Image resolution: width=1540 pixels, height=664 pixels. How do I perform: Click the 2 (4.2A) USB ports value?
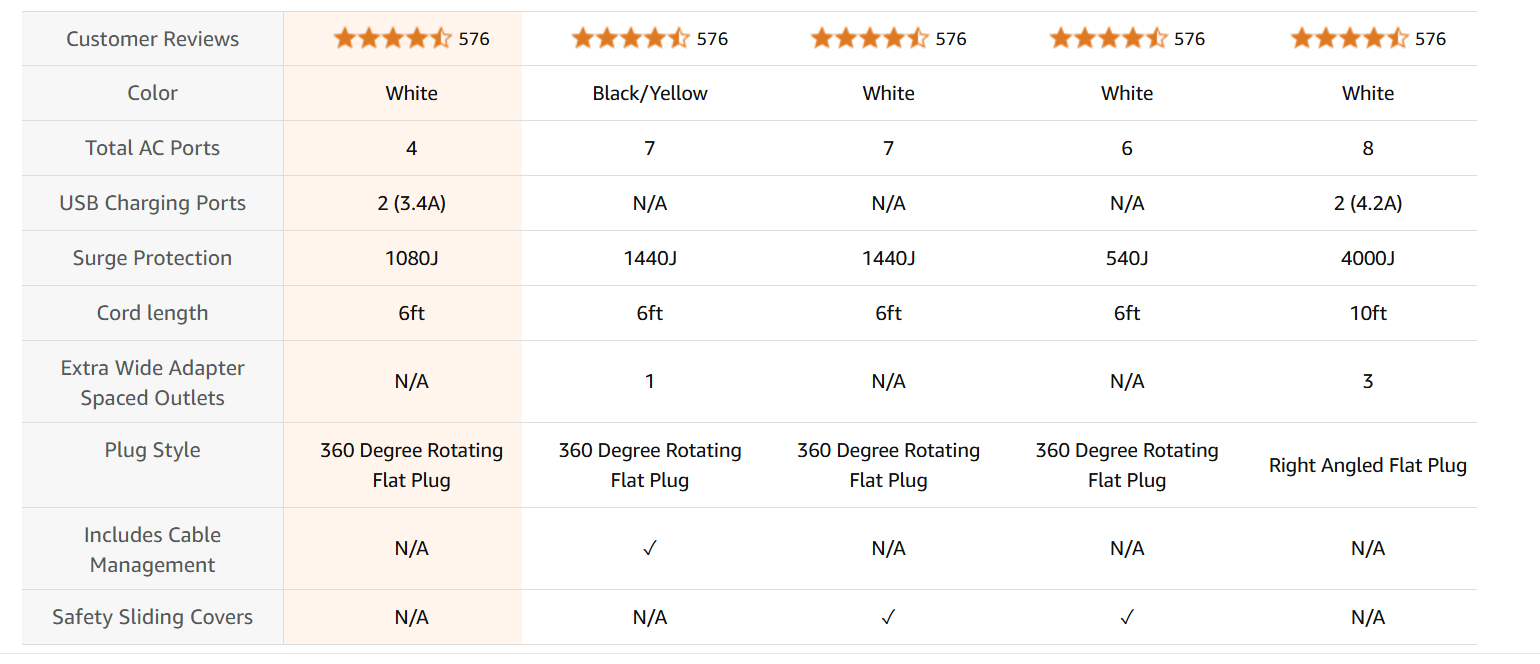pyautogui.click(x=1368, y=203)
